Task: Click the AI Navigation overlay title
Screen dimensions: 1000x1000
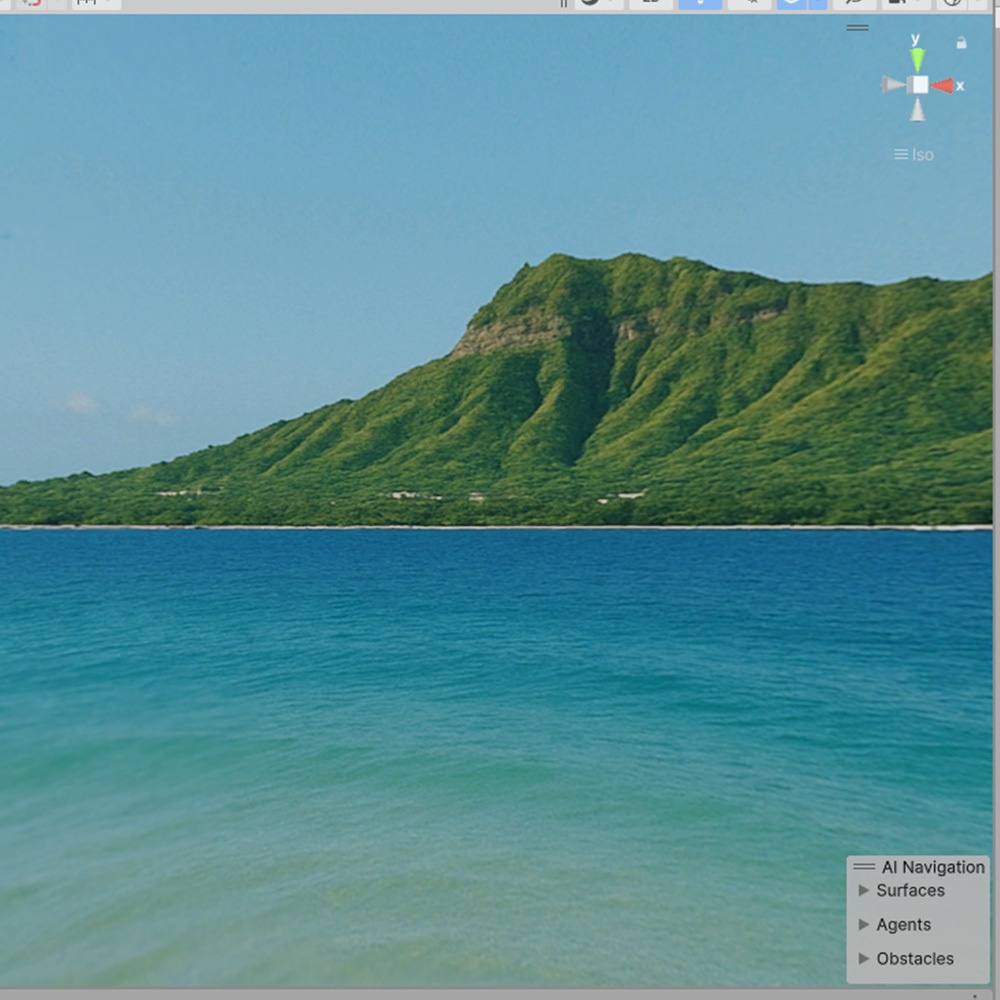Action: [933, 867]
